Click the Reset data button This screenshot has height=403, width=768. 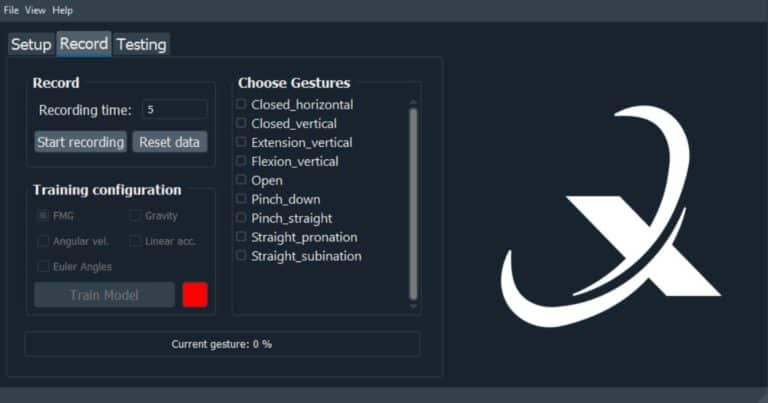[x=169, y=142]
